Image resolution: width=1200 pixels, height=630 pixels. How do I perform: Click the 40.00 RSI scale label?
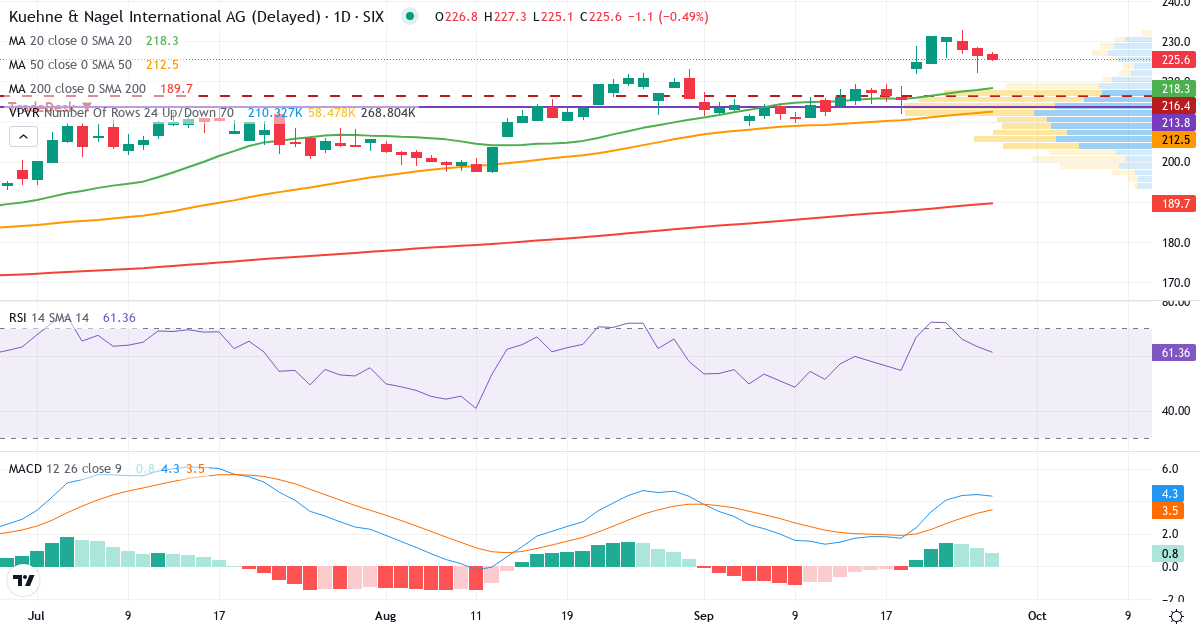pyautogui.click(x=1174, y=410)
